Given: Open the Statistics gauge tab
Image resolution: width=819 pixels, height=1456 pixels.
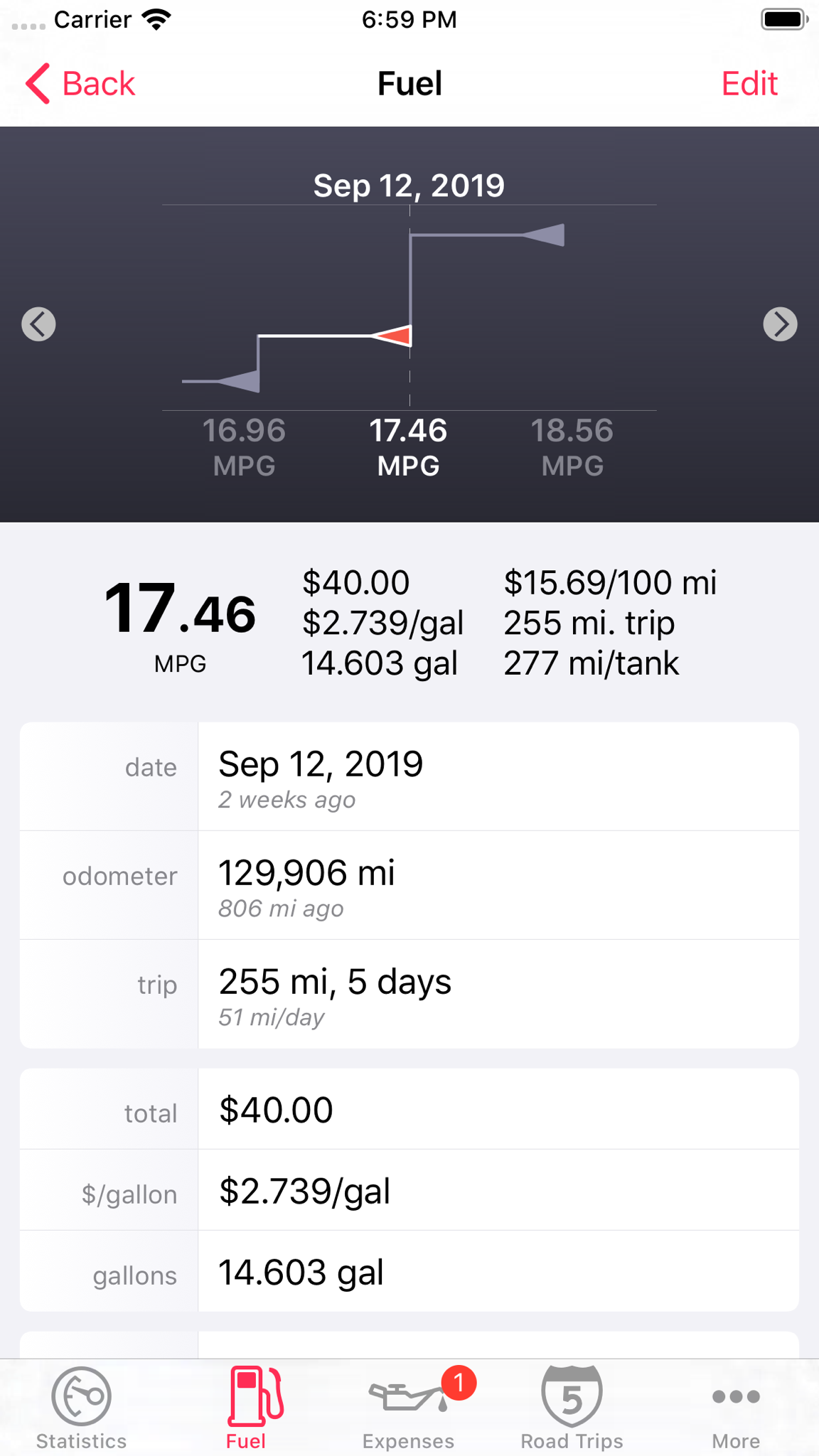Looking at the screenshot, I should [82, 1408].
